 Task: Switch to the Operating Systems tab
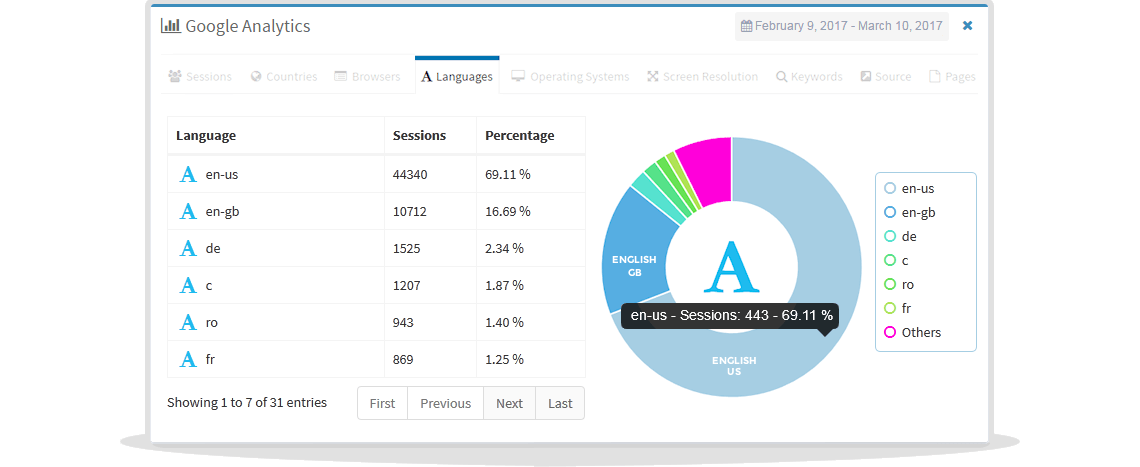[570, 77]
